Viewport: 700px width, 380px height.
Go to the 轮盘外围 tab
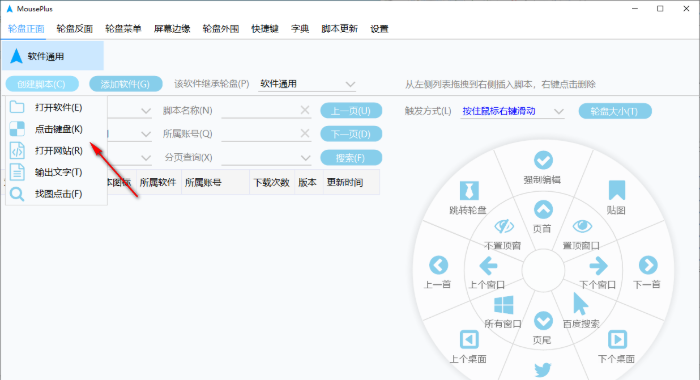(221, 29)
